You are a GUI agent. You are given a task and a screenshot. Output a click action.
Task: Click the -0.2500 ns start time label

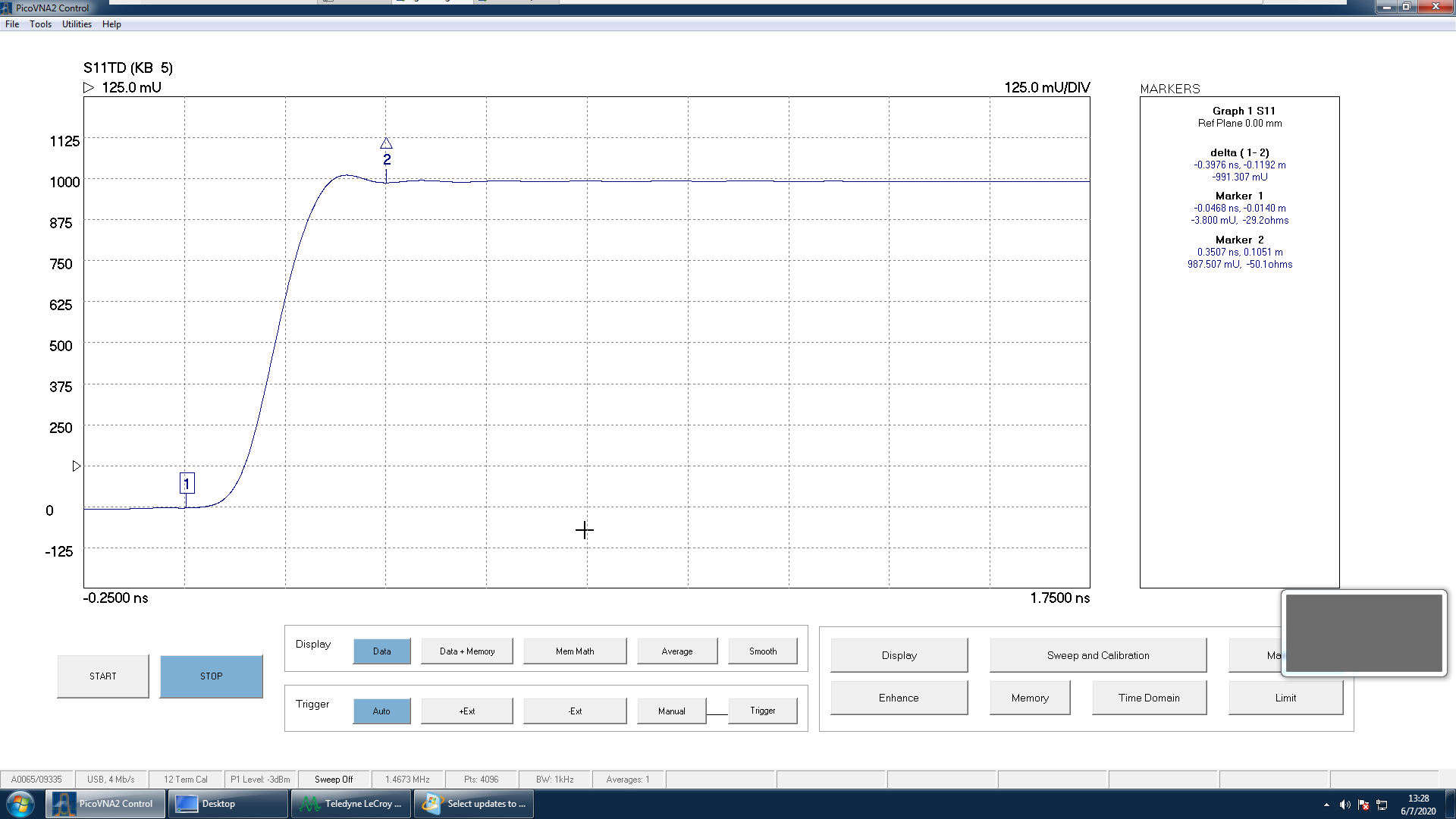click(116, 598)
